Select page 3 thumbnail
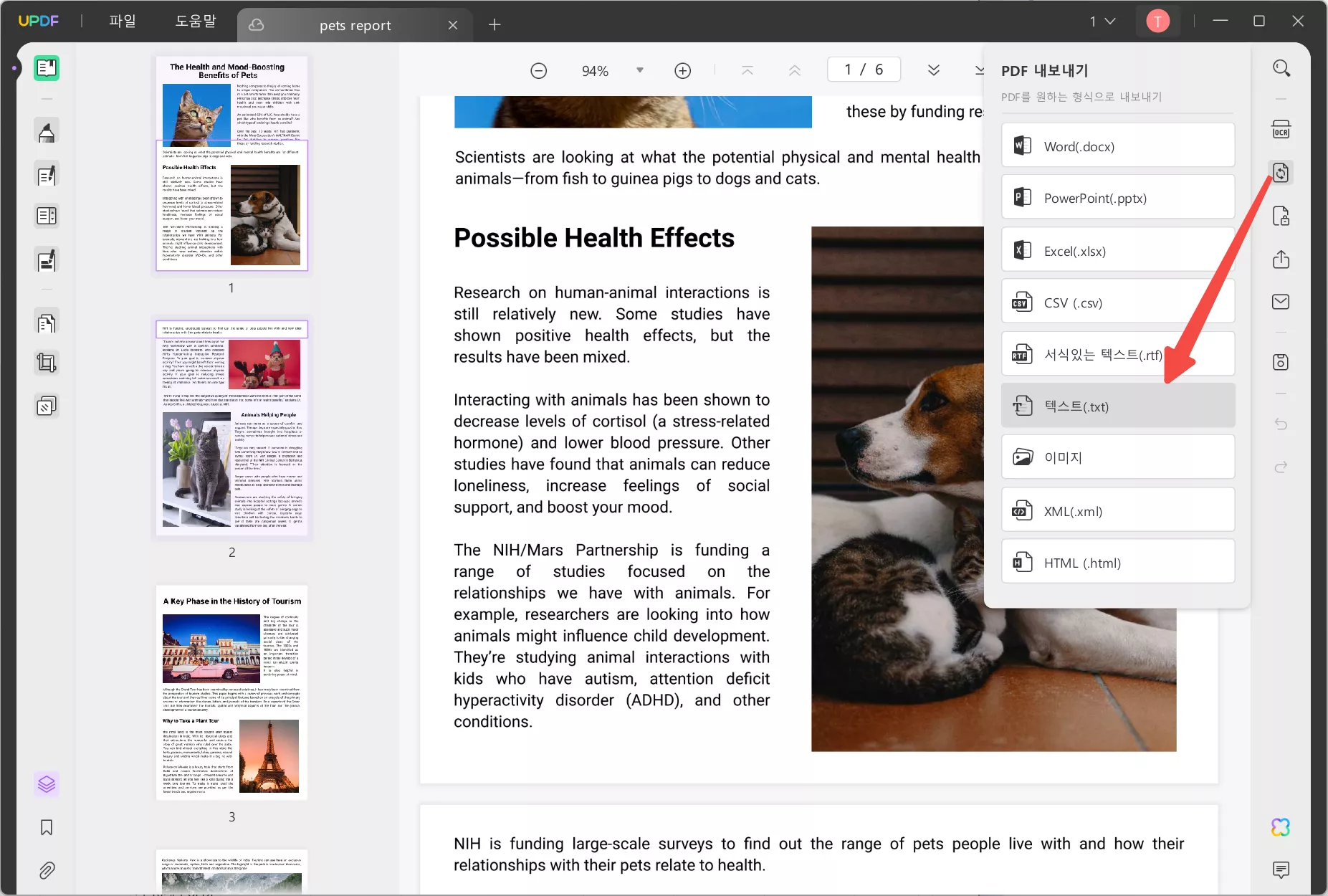The height and width of the screenshot is (896, 1328). click(x=231, y=692)
